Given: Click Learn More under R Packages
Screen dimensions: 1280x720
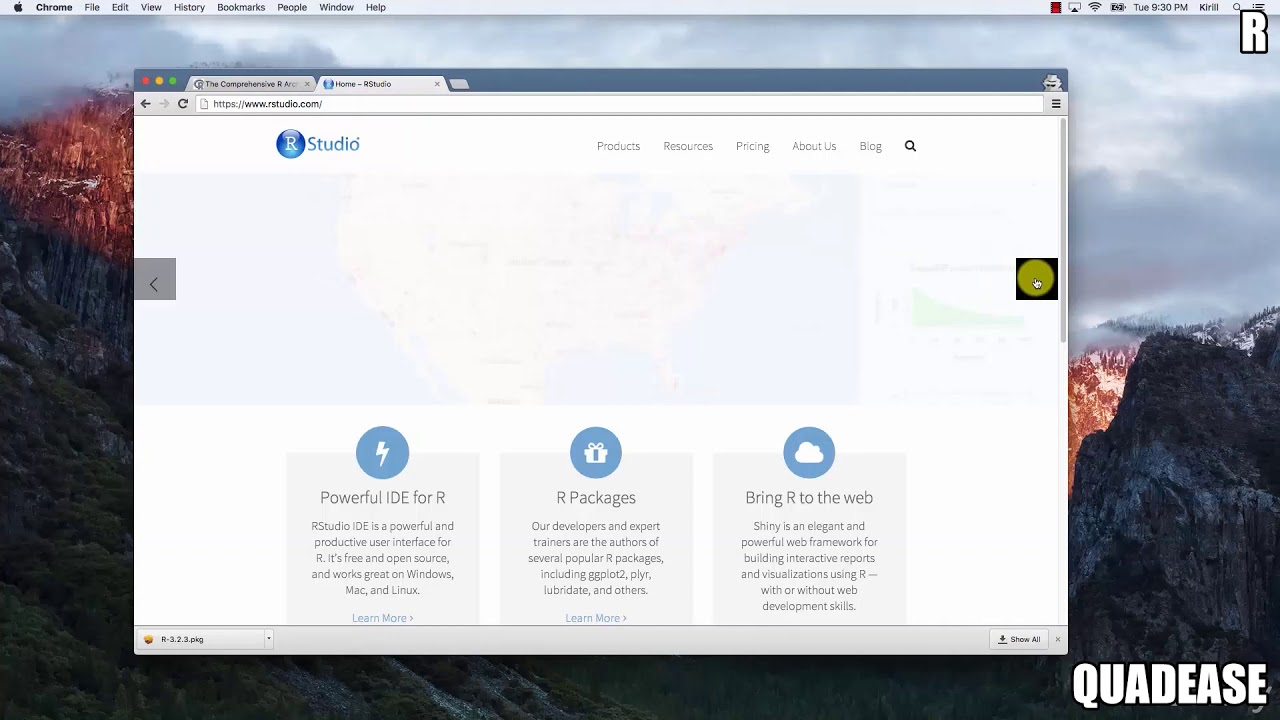Looking at the screenshot, I should click(x=596, y=618).
